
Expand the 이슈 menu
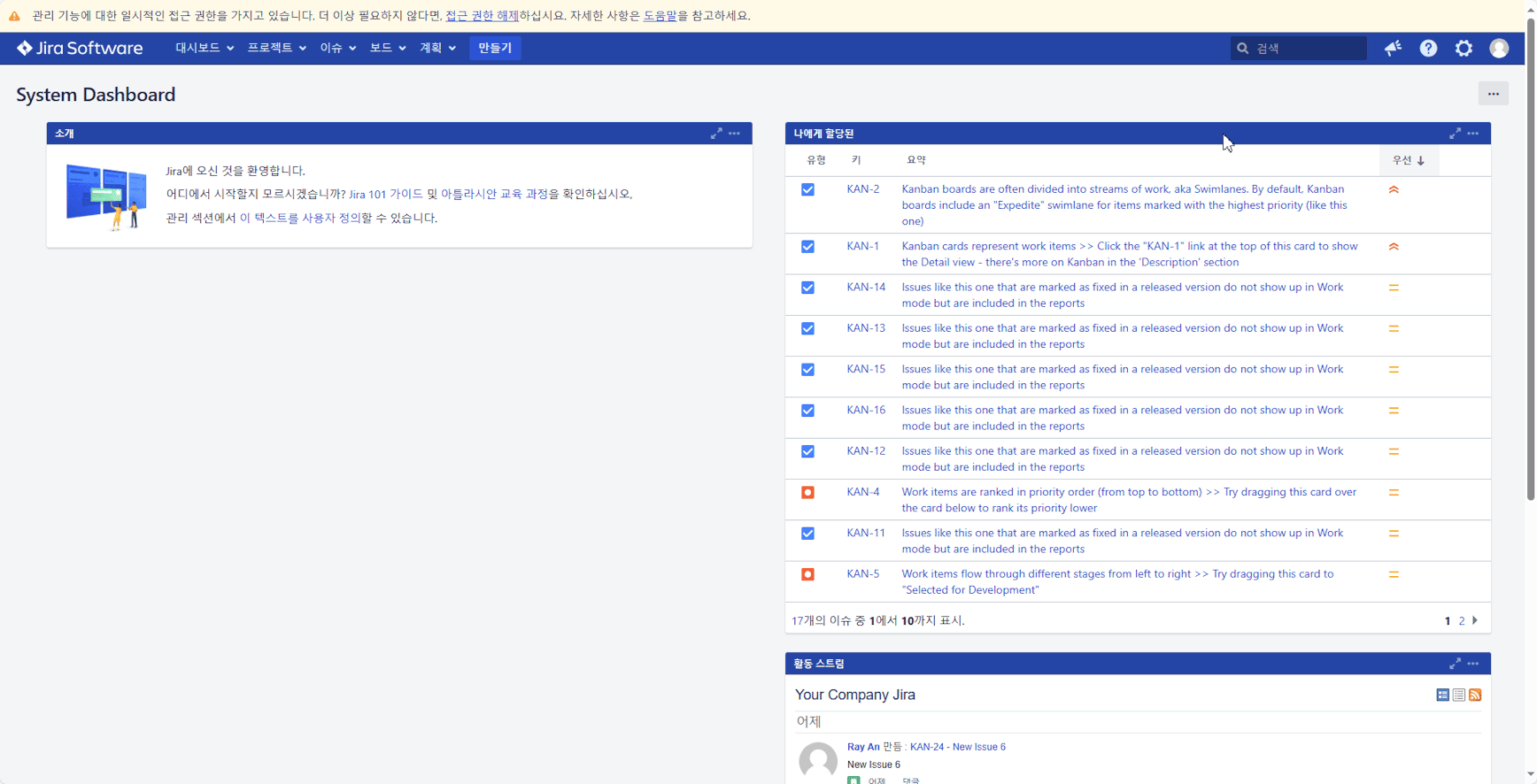point(337,48)
